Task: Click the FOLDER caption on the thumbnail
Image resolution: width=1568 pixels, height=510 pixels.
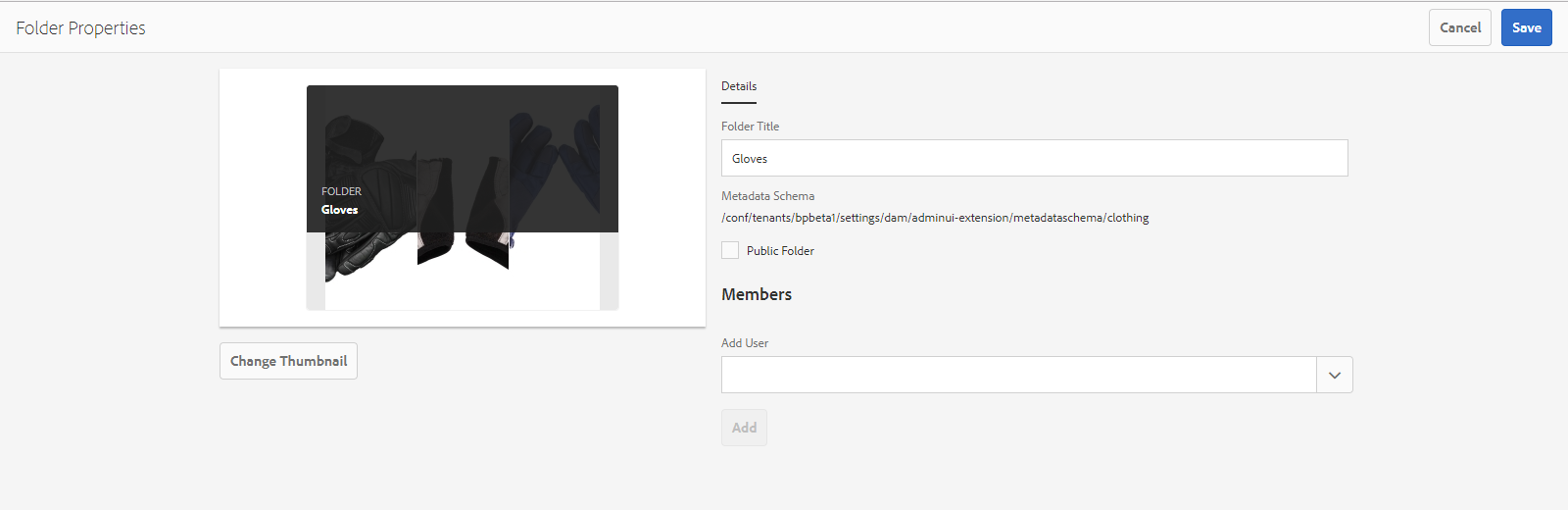Action: (x=341, y=191)
